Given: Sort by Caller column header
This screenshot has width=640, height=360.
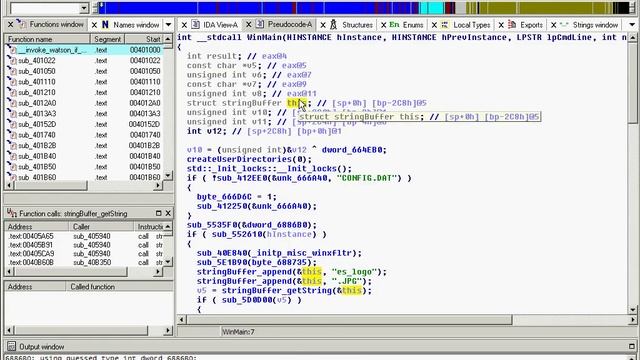Looking at the screenshot, I should click(x=101, y=227).
